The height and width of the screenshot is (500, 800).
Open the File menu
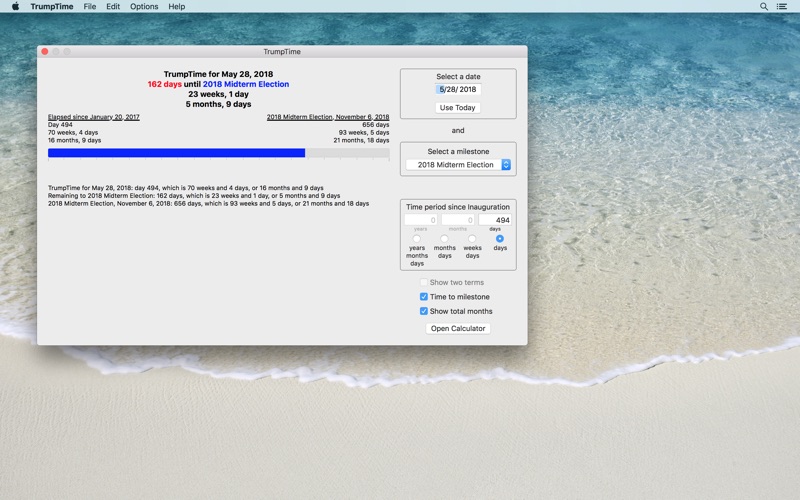(x=90, y=6)
